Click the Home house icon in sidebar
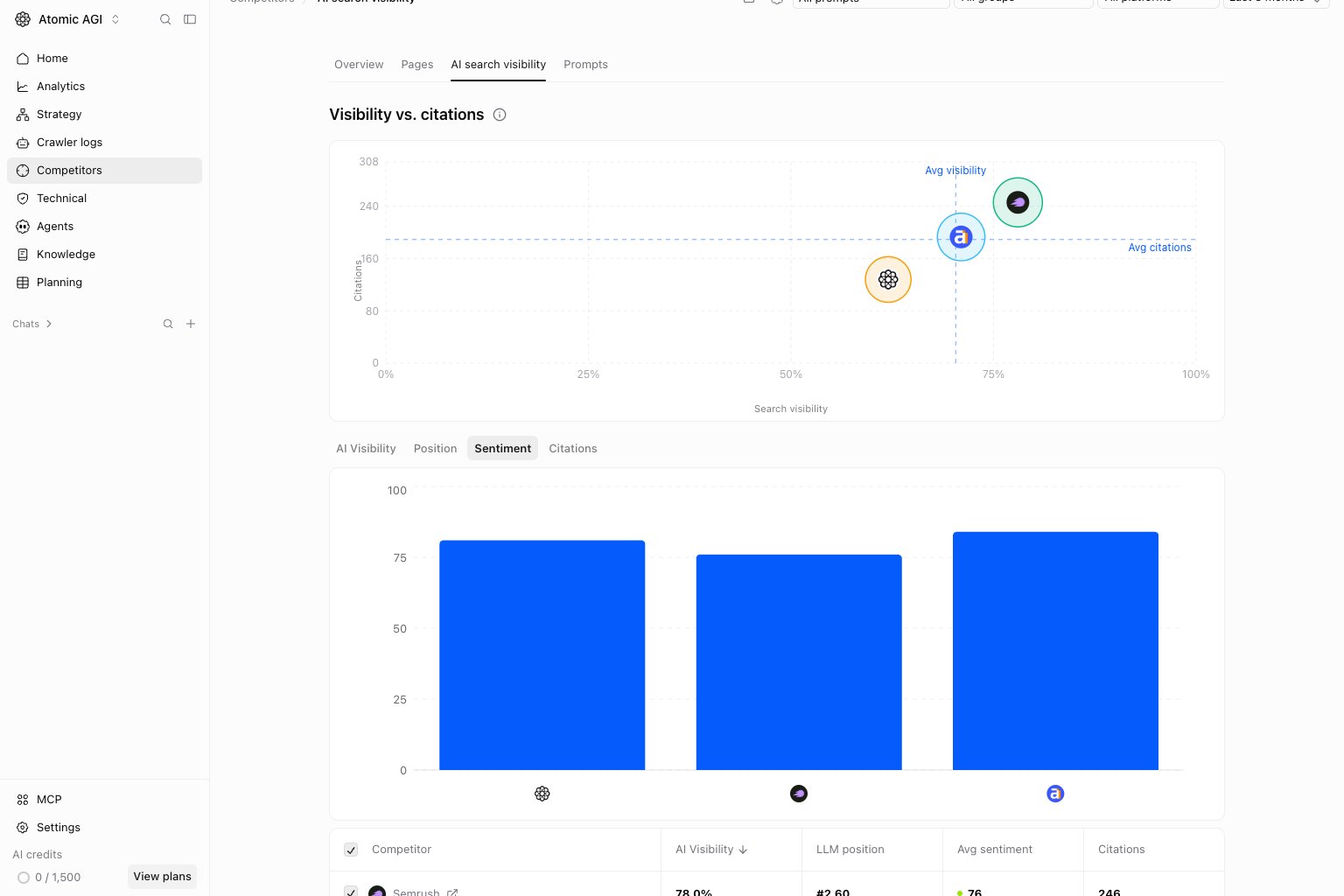 [x=23, y=59]
